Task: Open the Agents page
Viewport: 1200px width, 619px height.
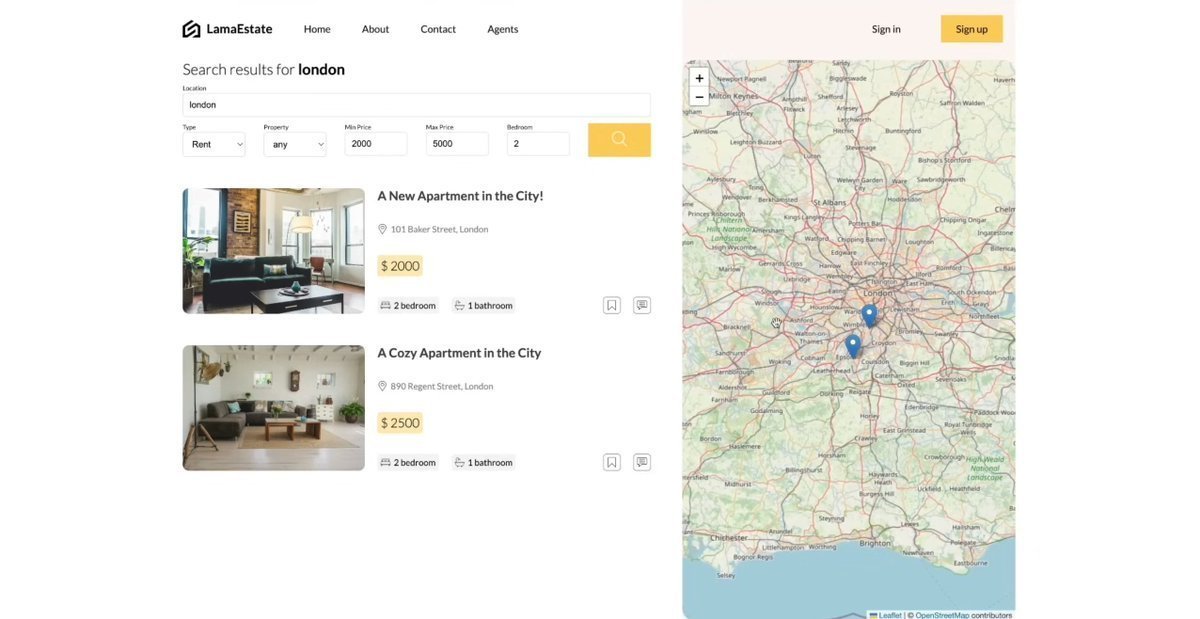Action: click(x=503, y=29)
